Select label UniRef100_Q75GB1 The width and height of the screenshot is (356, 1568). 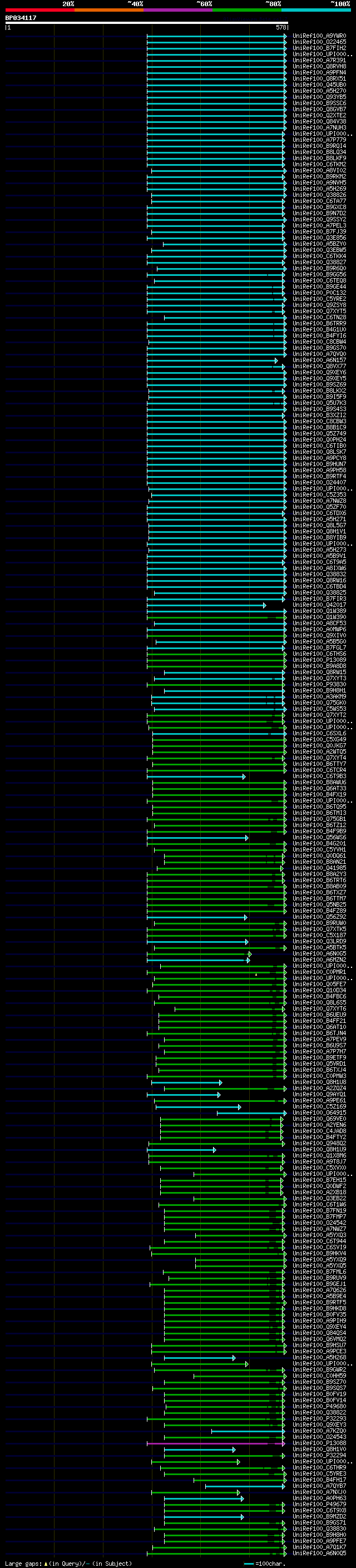(x=319, y=819)
